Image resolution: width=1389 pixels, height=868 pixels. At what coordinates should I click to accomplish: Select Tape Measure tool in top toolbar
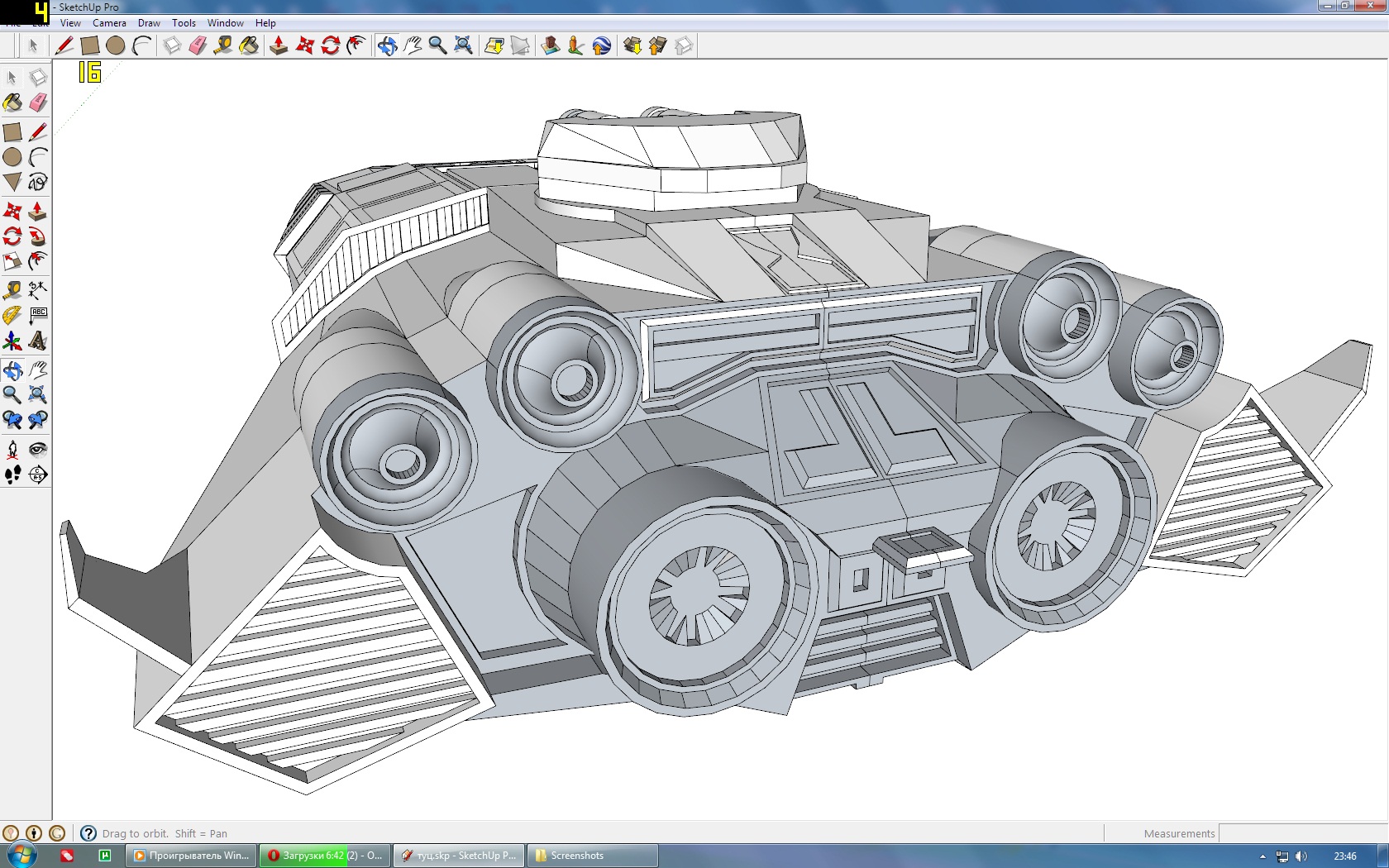coord(223,45)
